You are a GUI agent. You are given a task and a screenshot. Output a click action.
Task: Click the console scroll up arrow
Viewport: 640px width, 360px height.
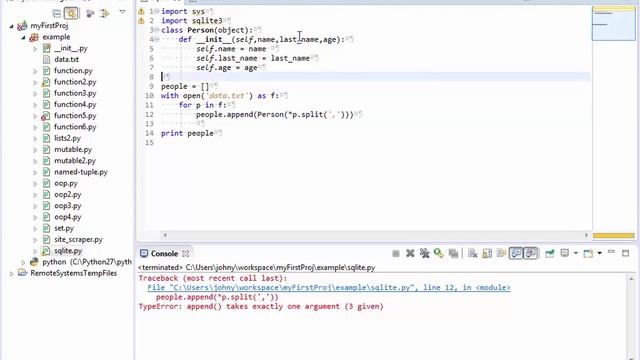[631, 278]
